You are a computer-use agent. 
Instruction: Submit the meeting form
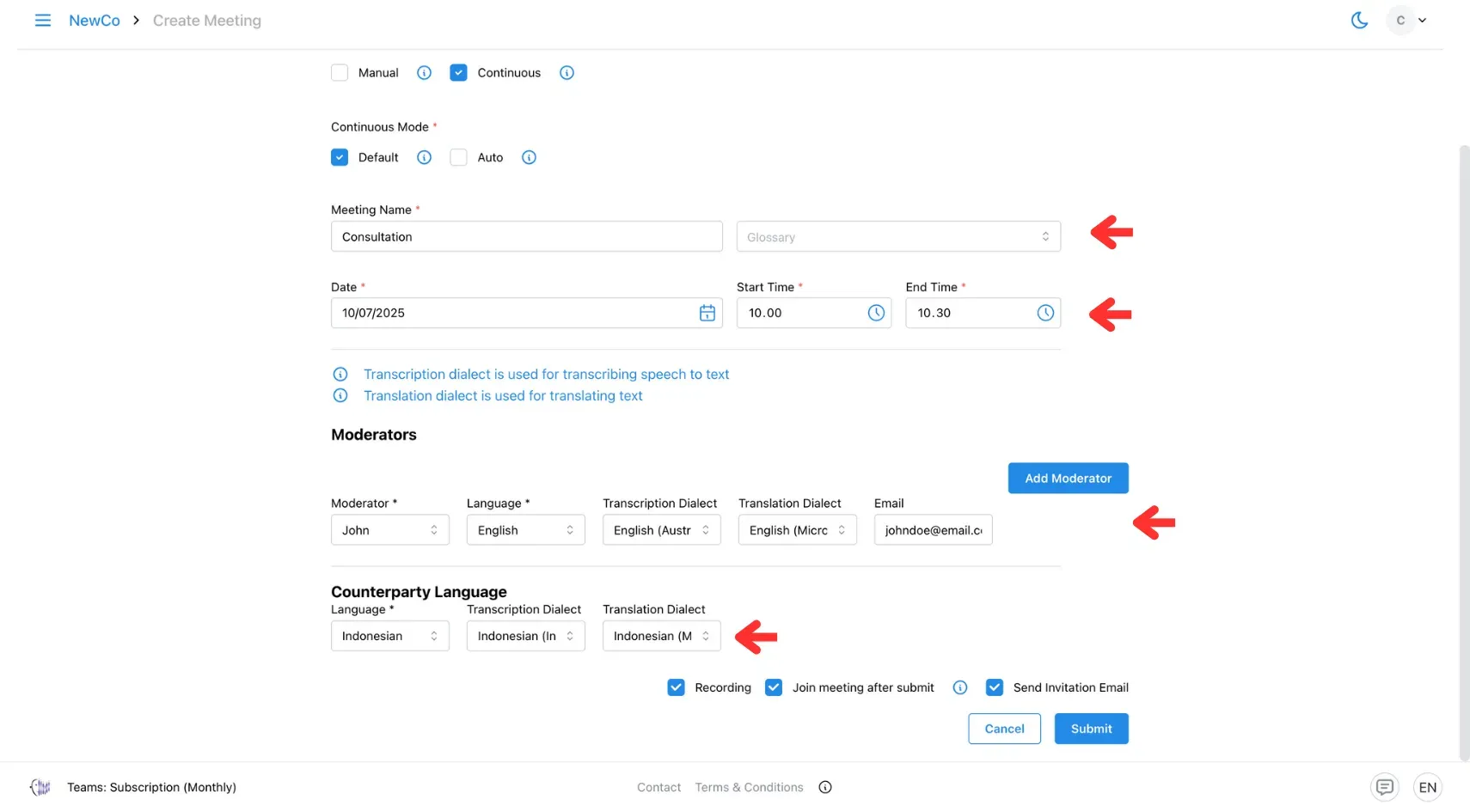(x=1091, y=728)
